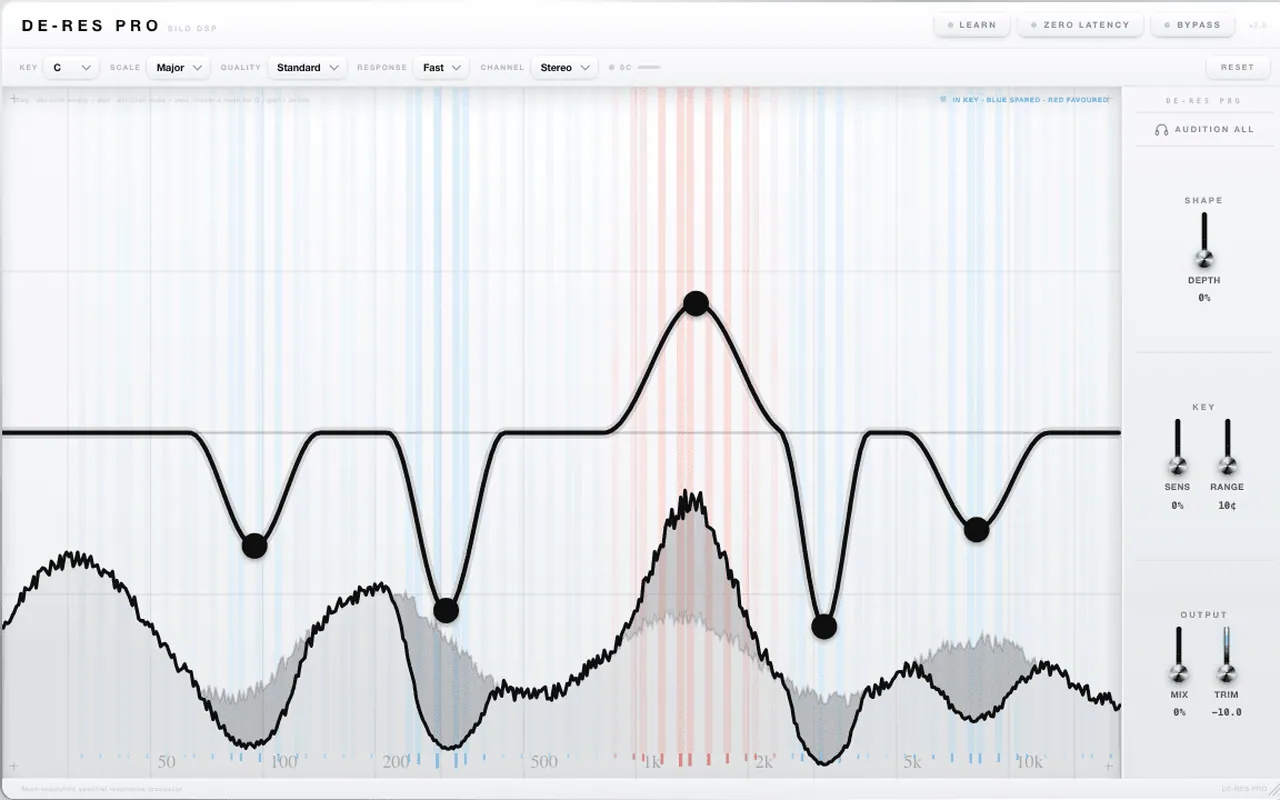Click the Trim output slider knob
Image resolution: width=1280 pixels, height=800 pixels.
pos(1226,673)
